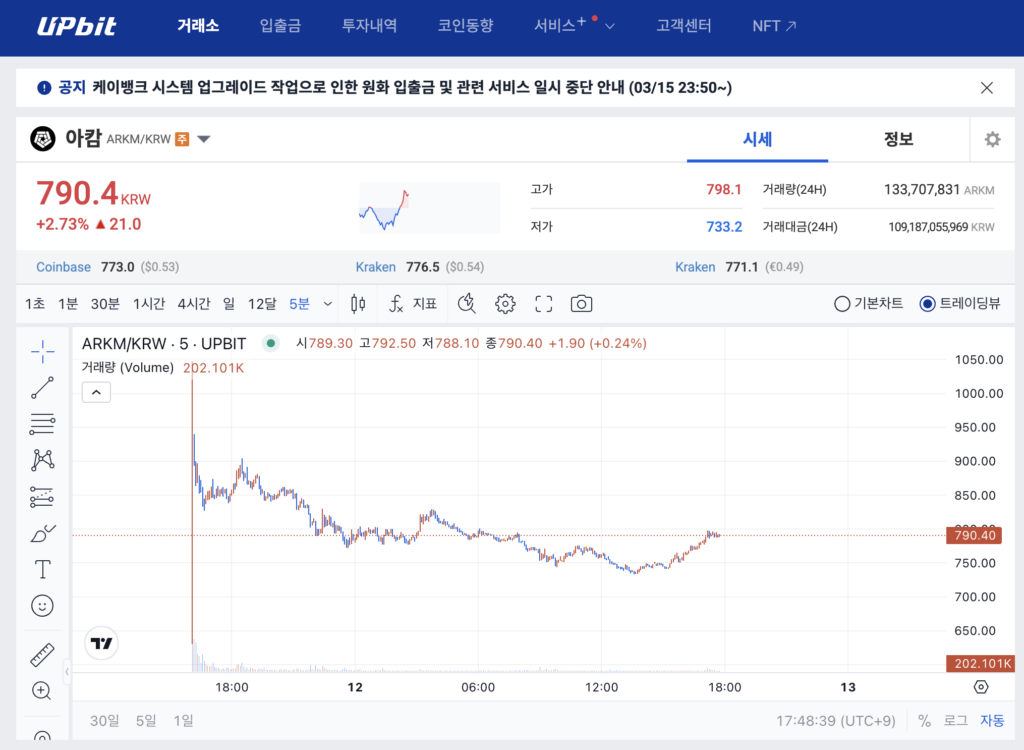Switch to the 정보 tab
This screenshot has width=1024, height=750.
click(x=899, y=139)
